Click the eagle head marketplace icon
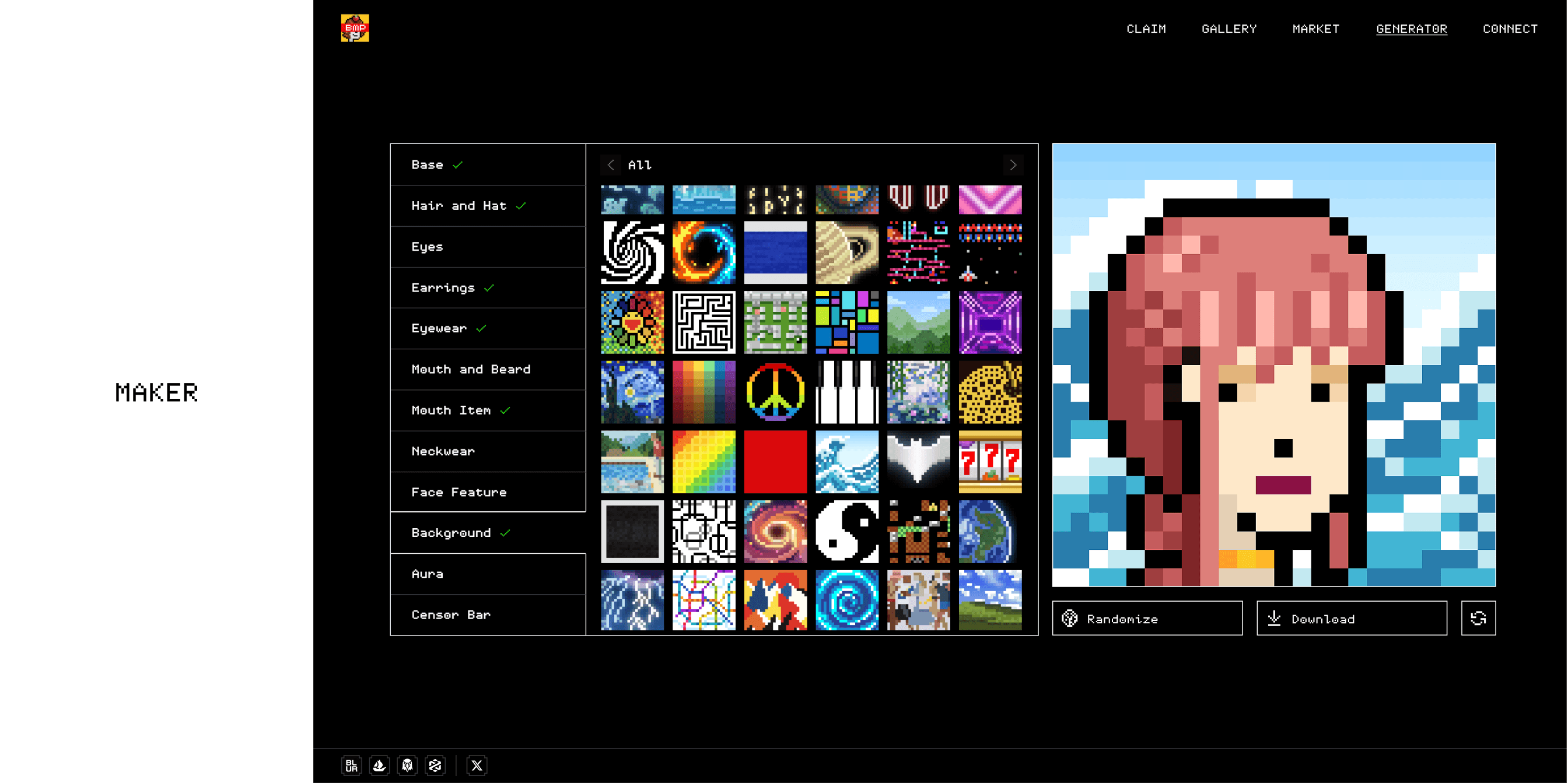 click(407, 766)
